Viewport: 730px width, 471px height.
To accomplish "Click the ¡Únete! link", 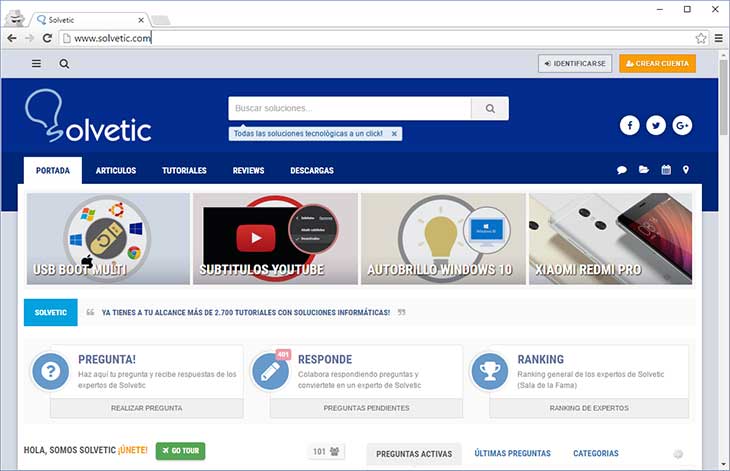I will click(x=133, y=450).
